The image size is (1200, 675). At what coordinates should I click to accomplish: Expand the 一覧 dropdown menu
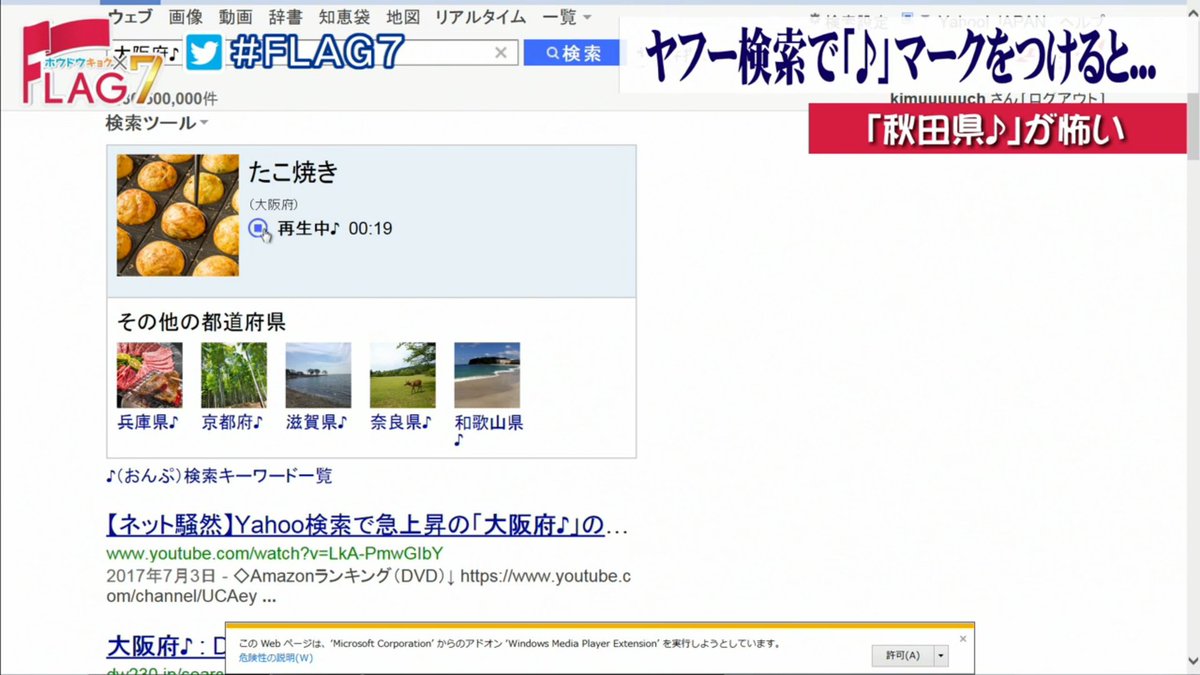[566, 17]
